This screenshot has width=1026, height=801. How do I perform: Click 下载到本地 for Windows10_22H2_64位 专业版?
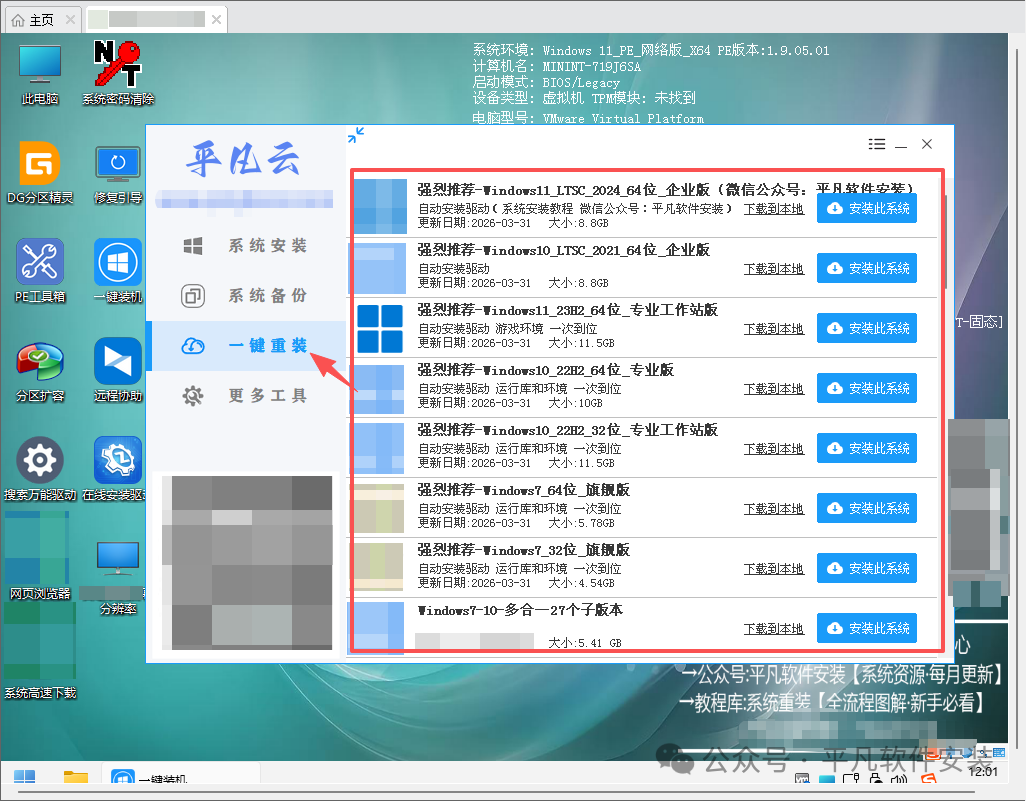click(773, 389)
